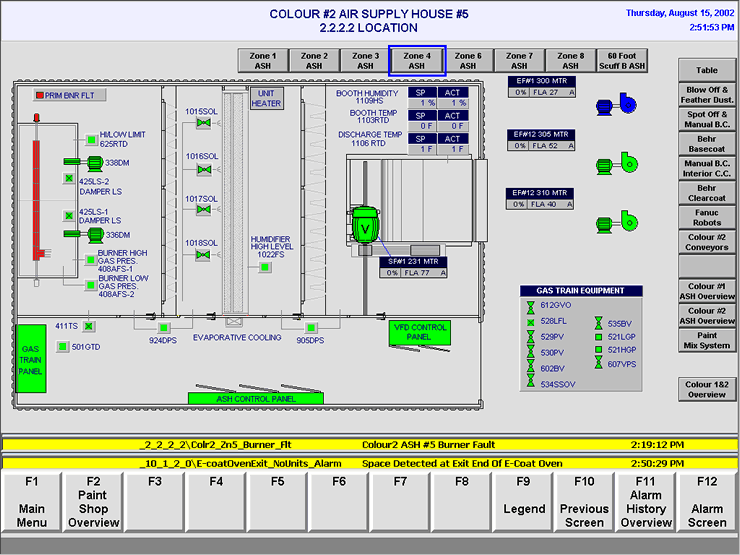Select the 612GVO gas valve icon
Image resolution: width=740 pixels, height=555 pixels.
click(x=530, y=305)
